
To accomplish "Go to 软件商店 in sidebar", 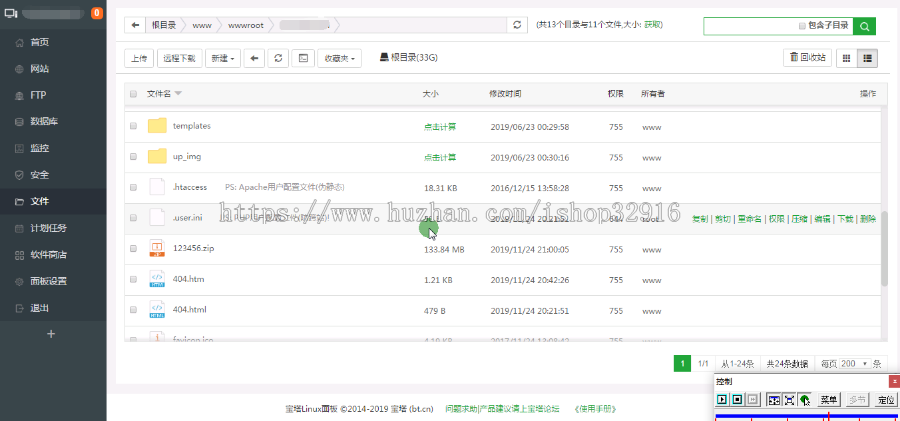I will coord(48,255).
